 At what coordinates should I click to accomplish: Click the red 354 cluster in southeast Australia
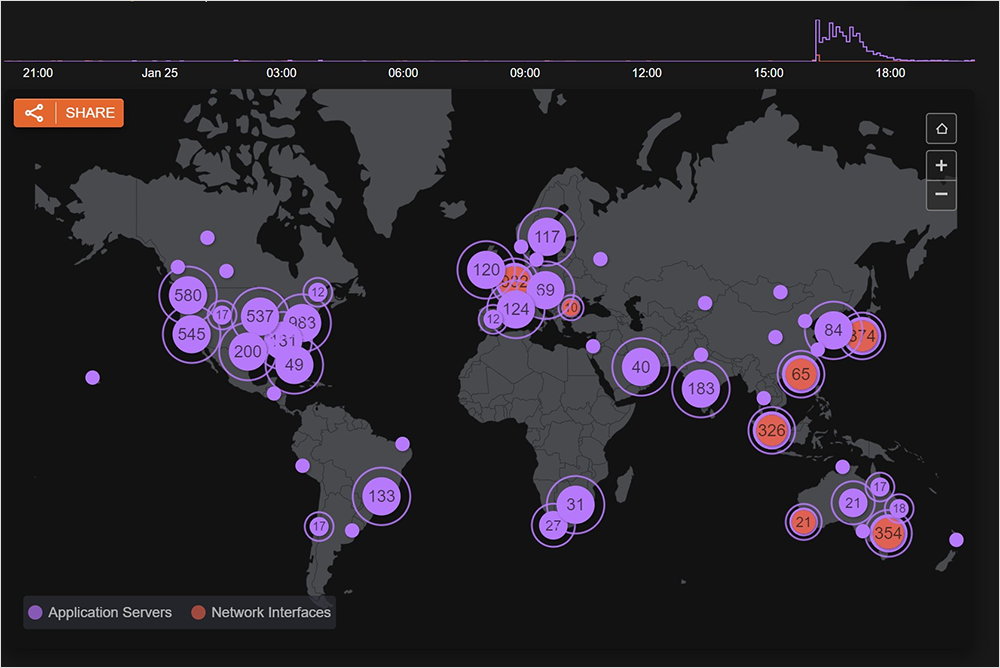tap(888, 533)
